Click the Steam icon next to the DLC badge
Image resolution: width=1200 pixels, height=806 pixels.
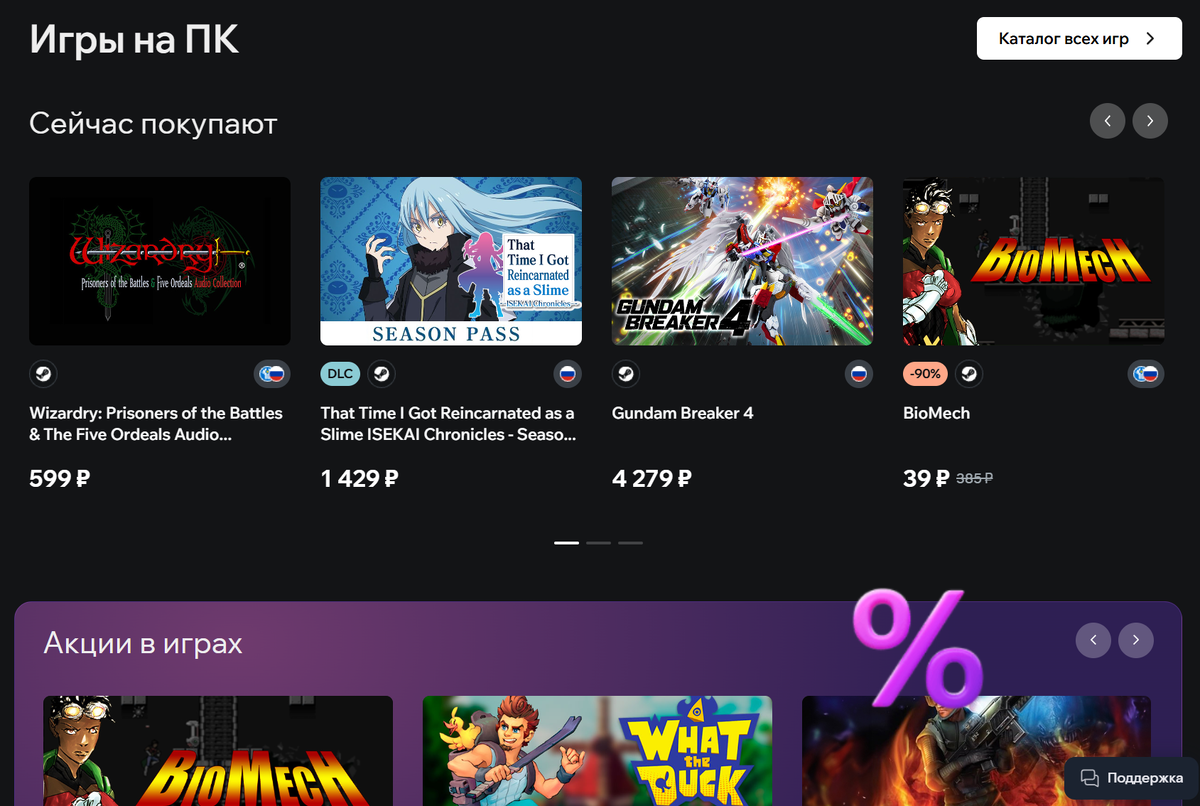[x=381, y=374]
